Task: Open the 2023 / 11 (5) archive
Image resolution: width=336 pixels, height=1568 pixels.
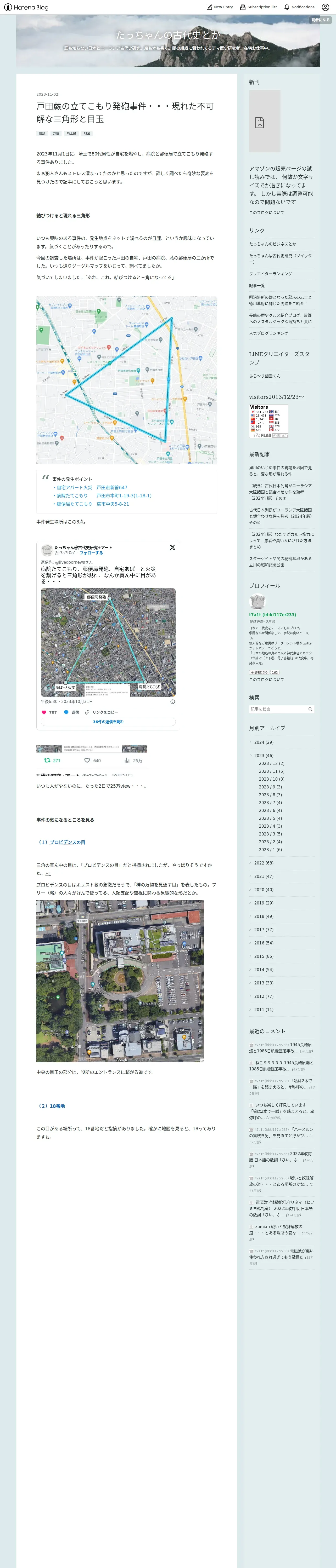Action: click(271, 771)
